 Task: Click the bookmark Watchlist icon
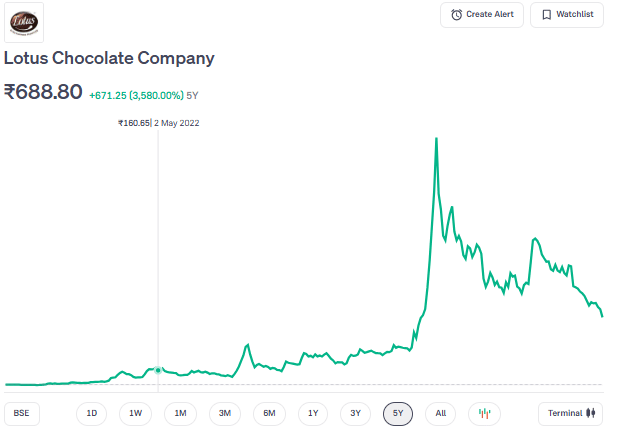pos(546,15)
